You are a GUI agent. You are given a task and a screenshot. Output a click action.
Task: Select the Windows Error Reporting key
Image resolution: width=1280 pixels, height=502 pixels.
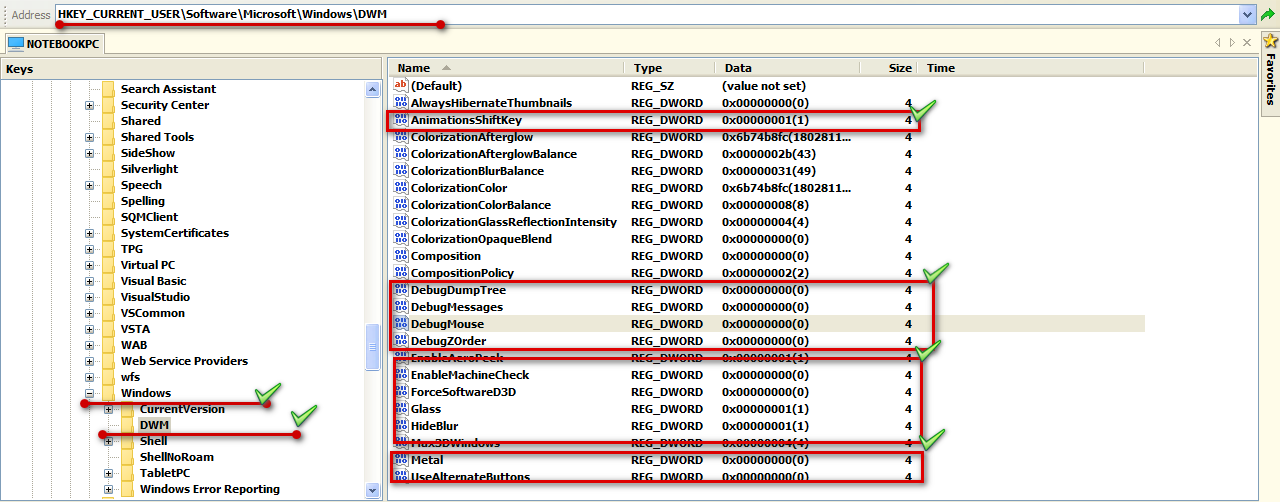pos(209,489)
